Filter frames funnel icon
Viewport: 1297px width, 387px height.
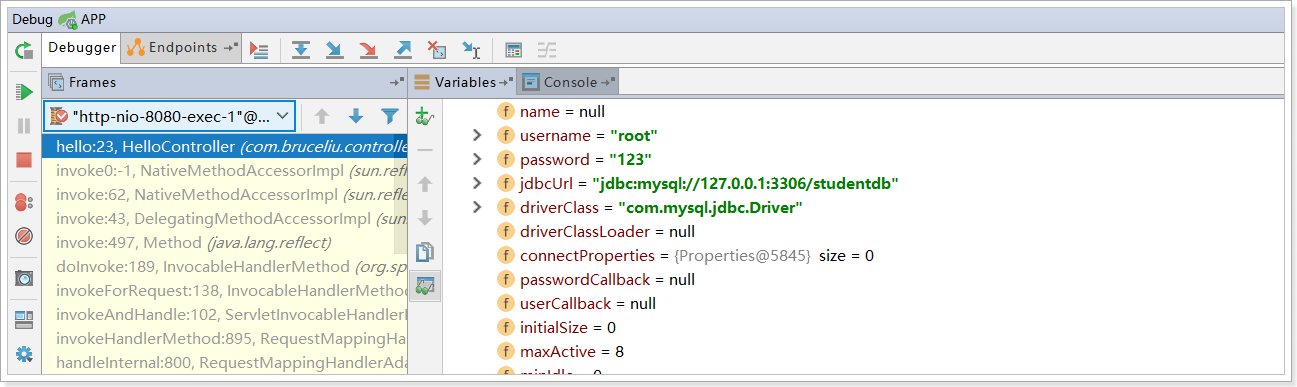pyautogui.click(x=389, y=116)
